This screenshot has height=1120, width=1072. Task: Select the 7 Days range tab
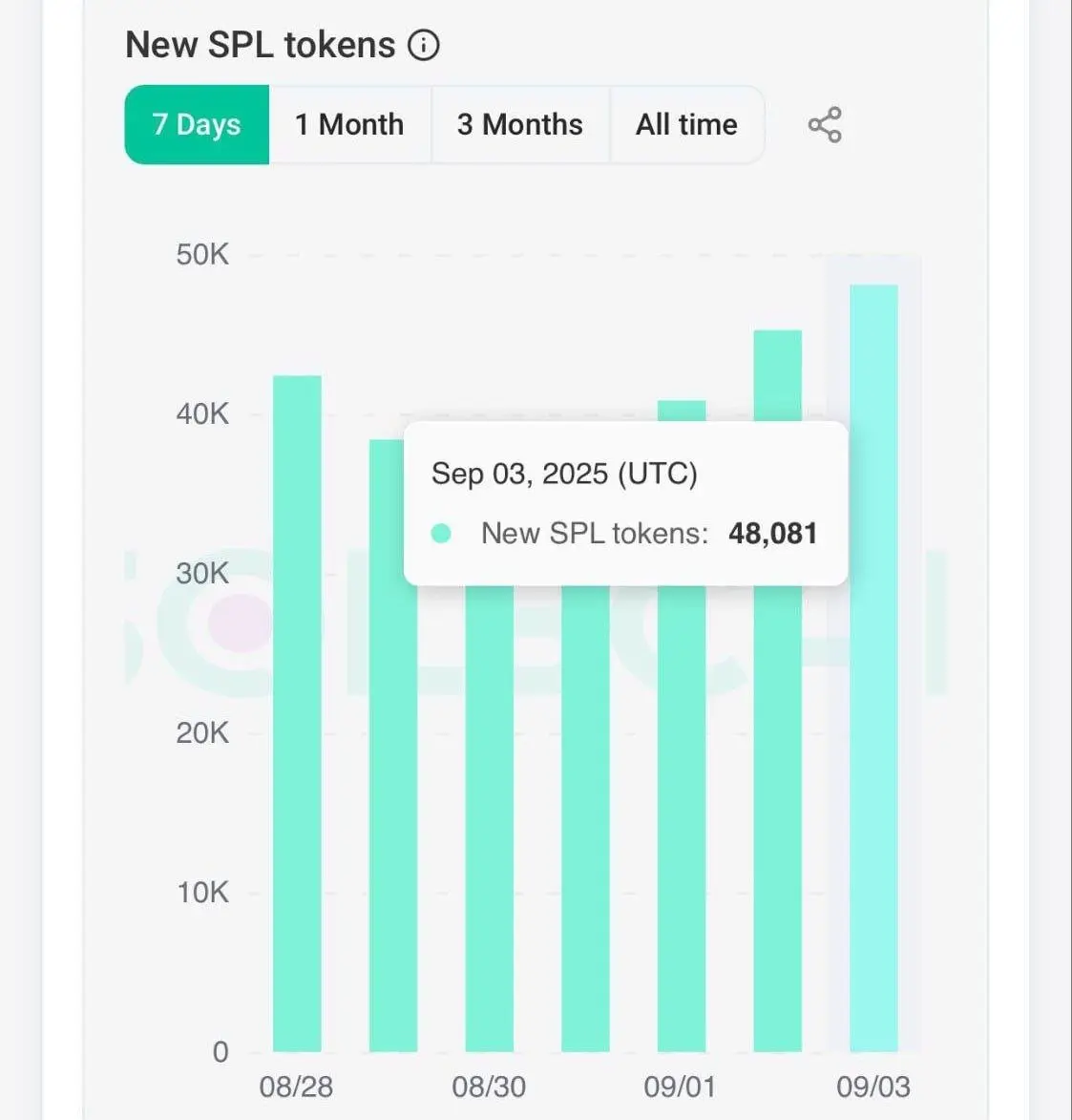click(197, 125)
